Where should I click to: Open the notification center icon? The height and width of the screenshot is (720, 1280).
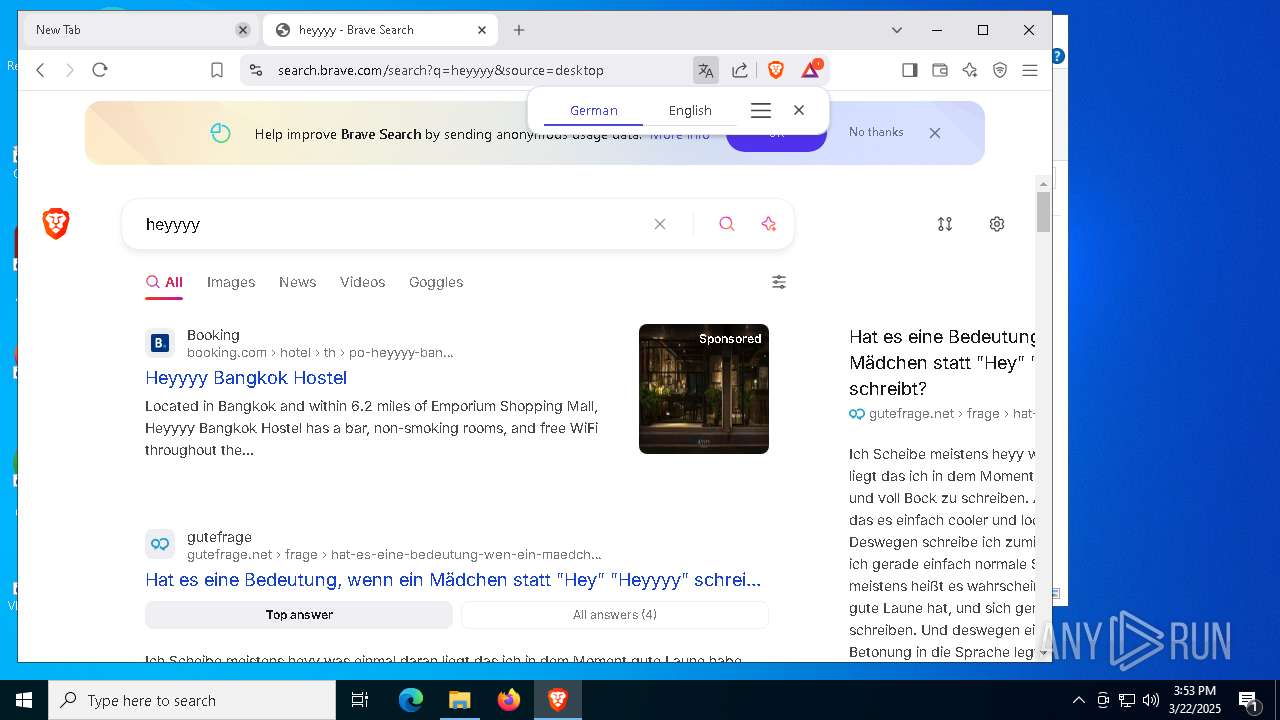pos(1248,700)
